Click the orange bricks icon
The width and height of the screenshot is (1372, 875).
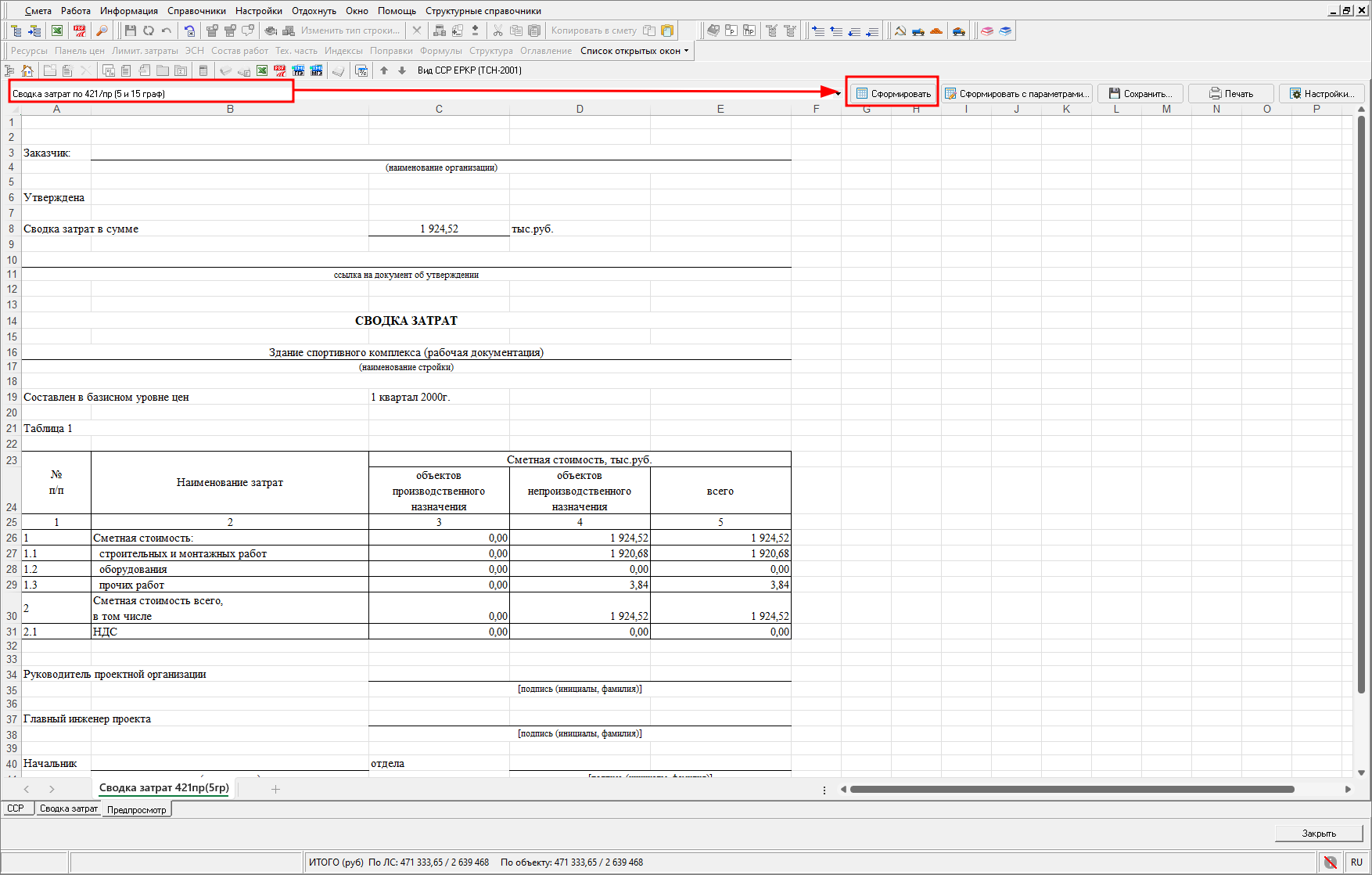[936, 31]
